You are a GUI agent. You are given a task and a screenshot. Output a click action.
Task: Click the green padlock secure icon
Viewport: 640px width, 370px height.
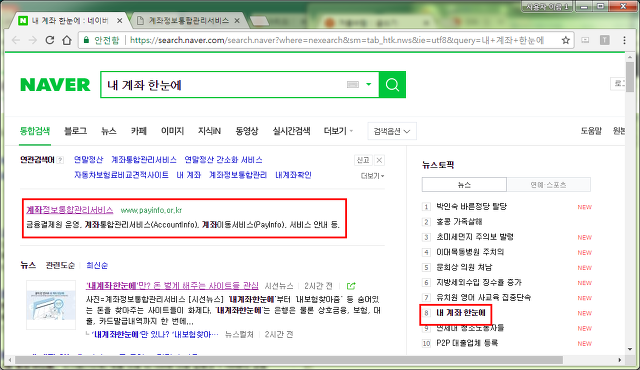tap(86, 40)
